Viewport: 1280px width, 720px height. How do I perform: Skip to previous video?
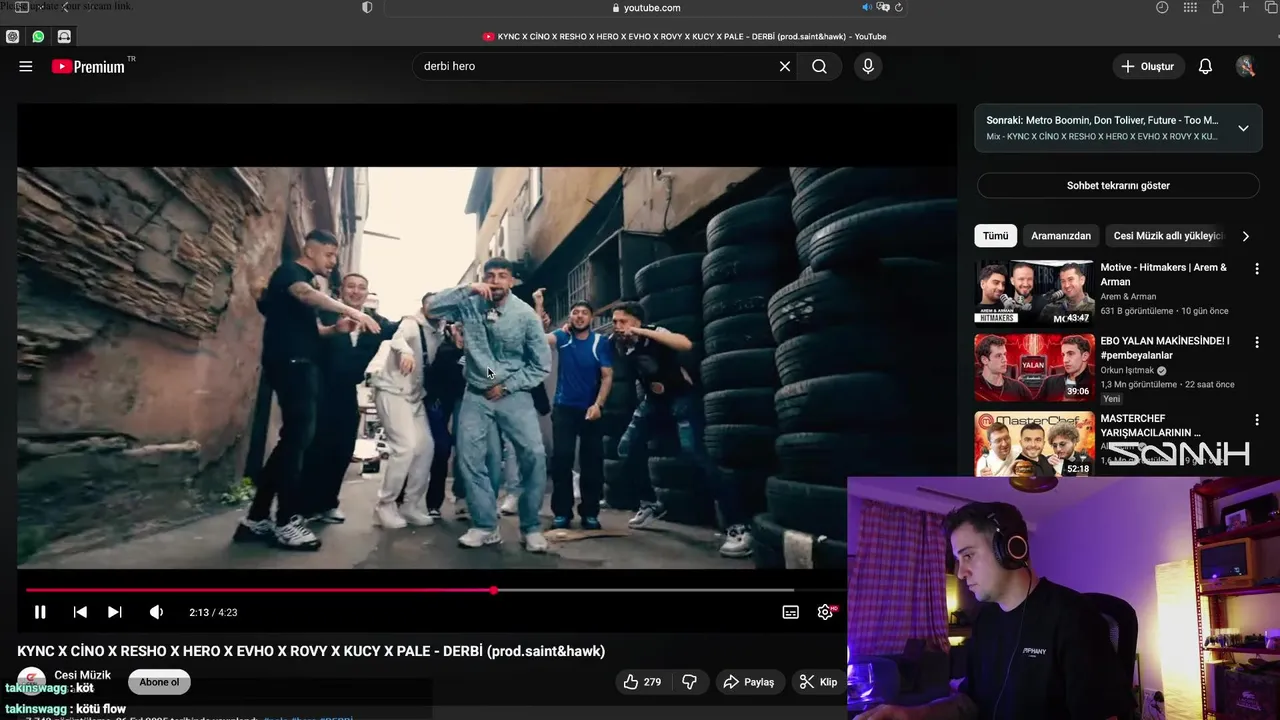[x=80, y=612]
